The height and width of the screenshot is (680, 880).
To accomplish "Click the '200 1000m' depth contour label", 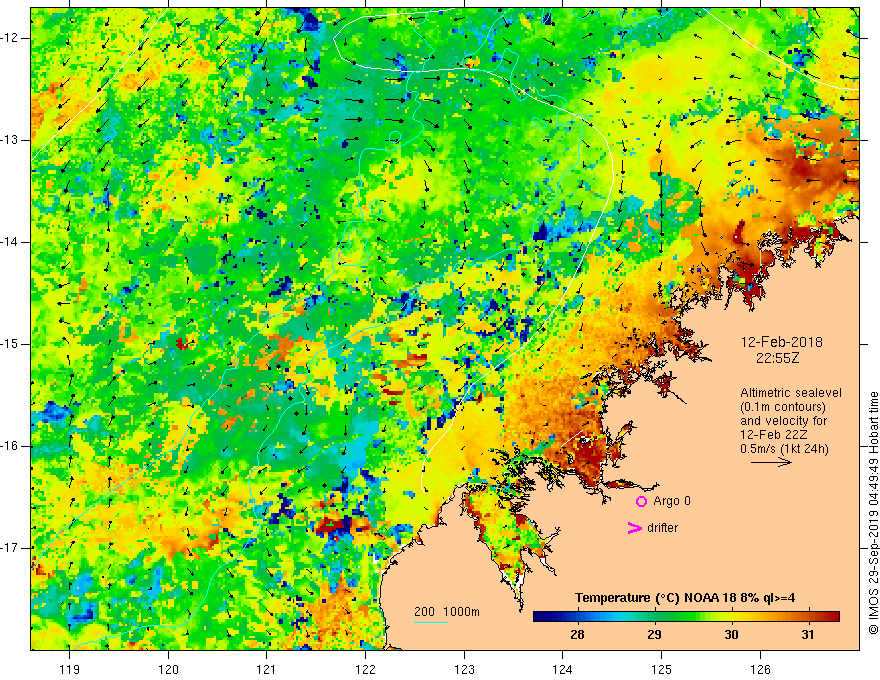I will 447,612.
